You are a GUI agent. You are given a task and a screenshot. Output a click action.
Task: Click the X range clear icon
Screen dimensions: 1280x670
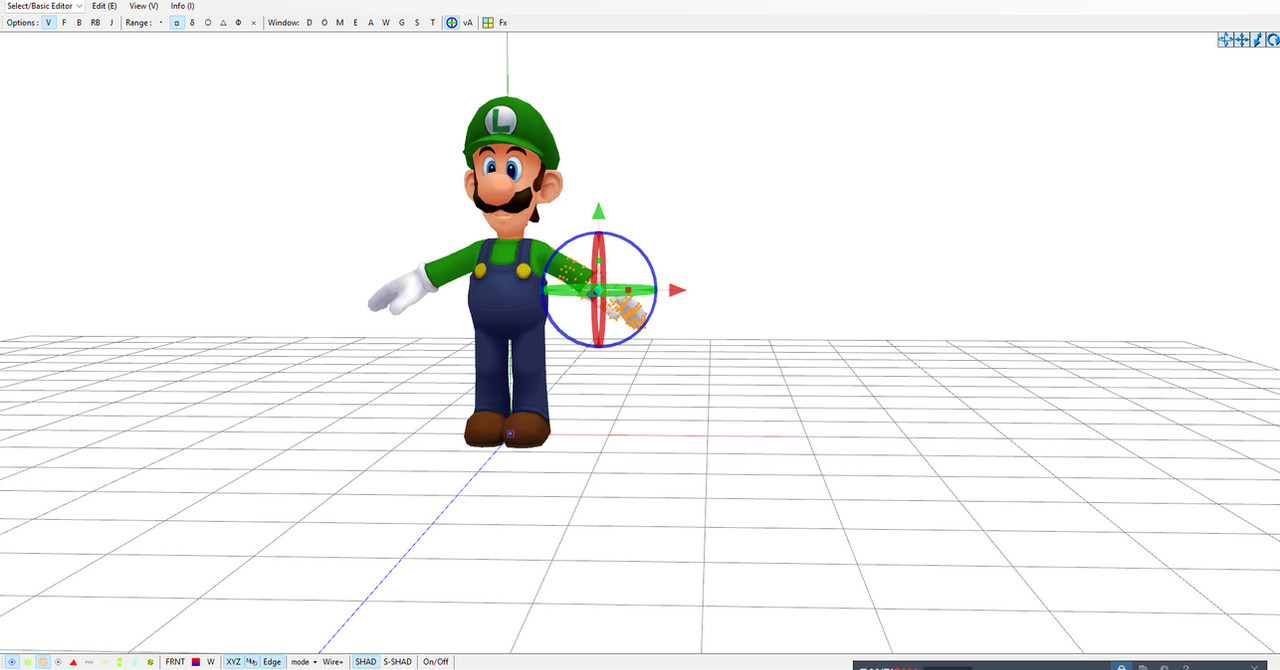253,22
